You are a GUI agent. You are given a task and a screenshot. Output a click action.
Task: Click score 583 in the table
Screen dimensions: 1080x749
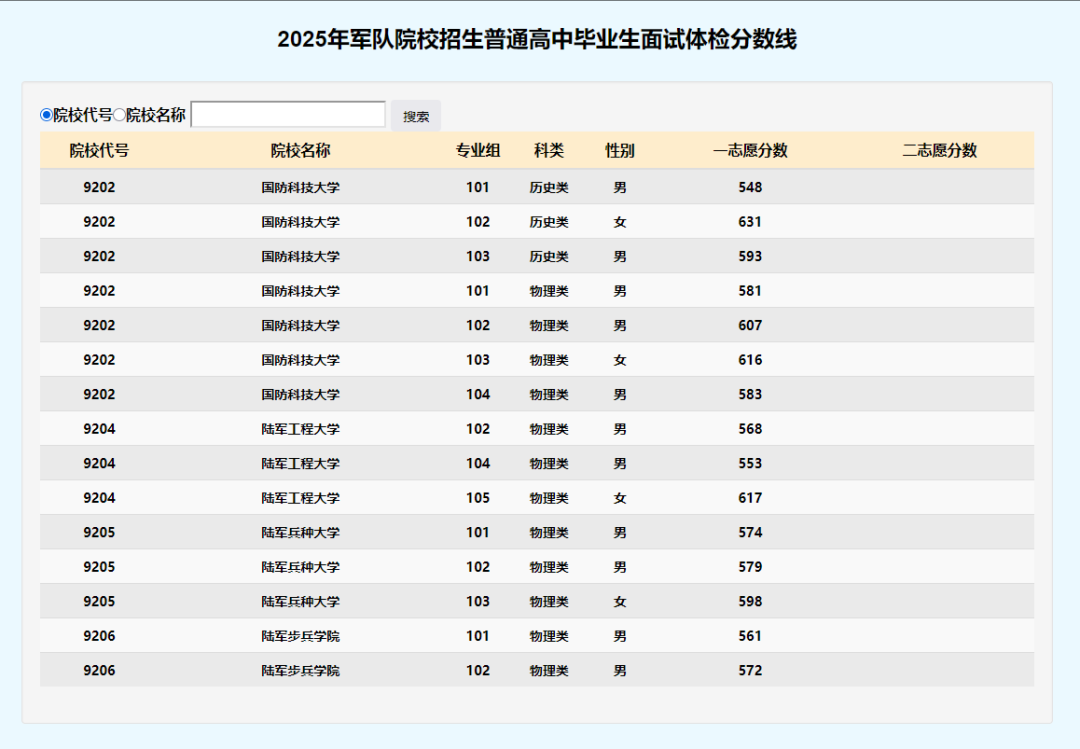[x=750, y=394]
